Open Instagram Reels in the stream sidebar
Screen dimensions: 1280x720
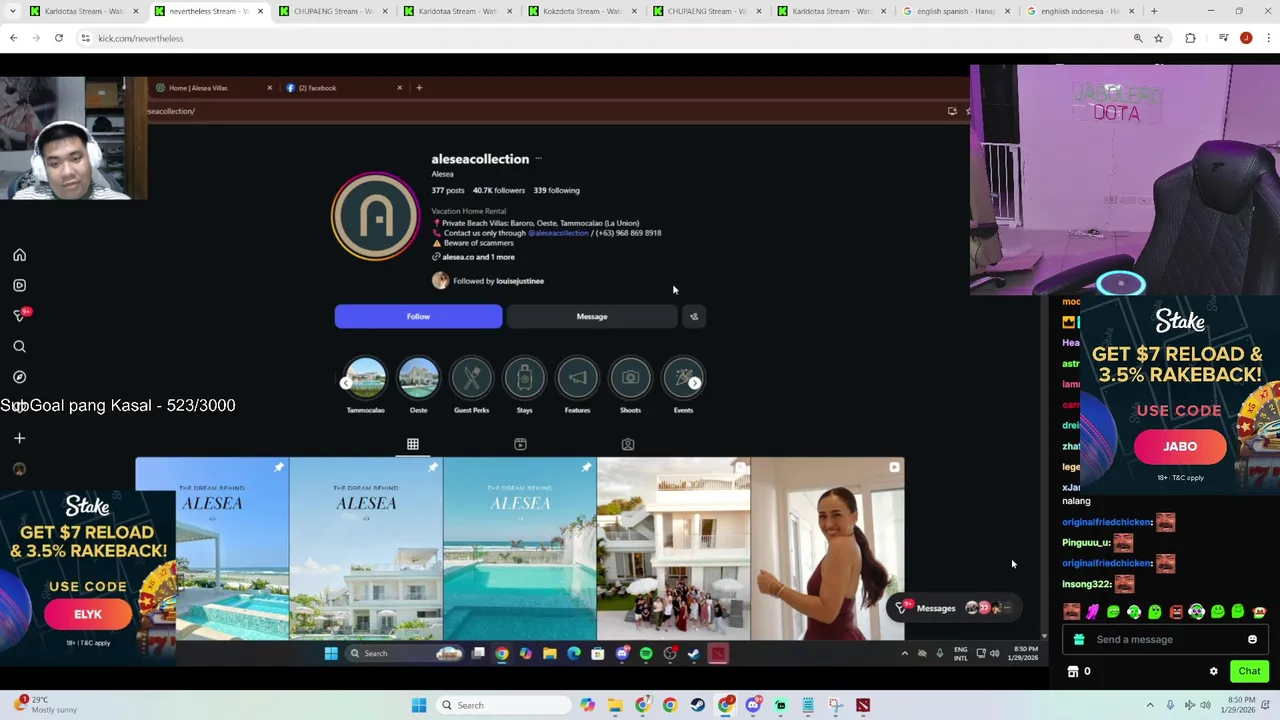pos(19,285)
